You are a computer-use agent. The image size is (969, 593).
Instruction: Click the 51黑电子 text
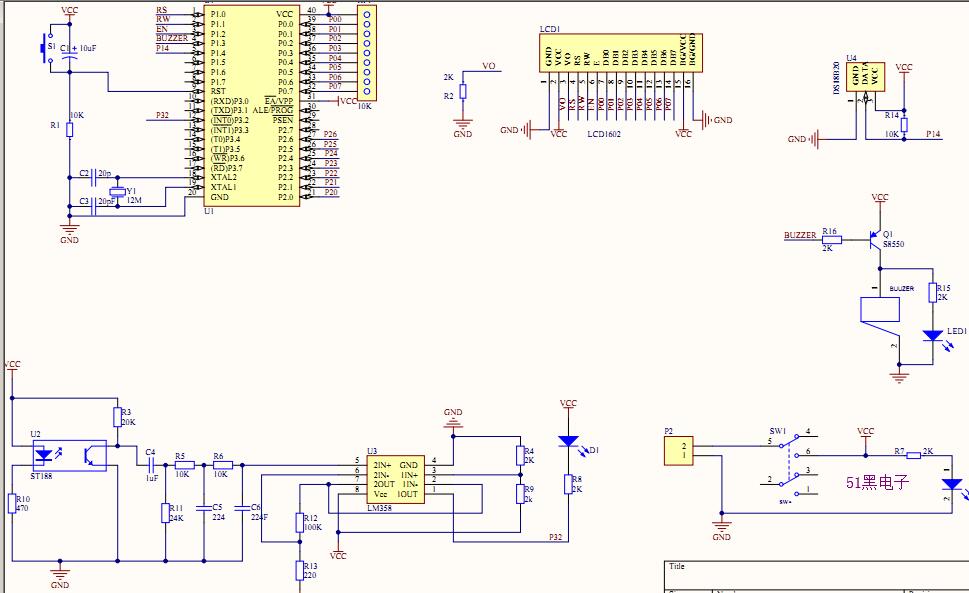[x=878, y=482]
